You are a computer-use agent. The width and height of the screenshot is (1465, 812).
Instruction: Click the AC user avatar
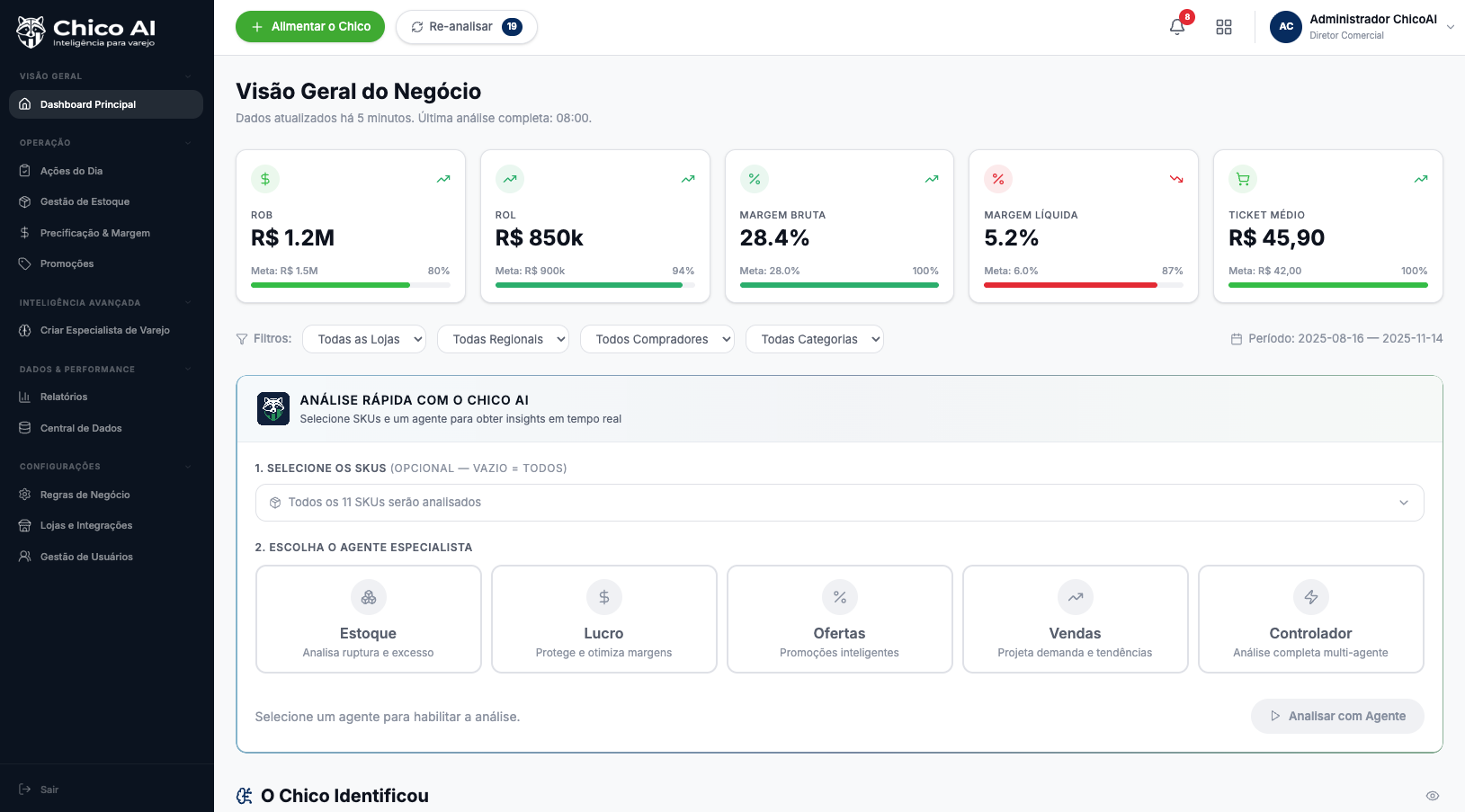(x=1286, y=27)
